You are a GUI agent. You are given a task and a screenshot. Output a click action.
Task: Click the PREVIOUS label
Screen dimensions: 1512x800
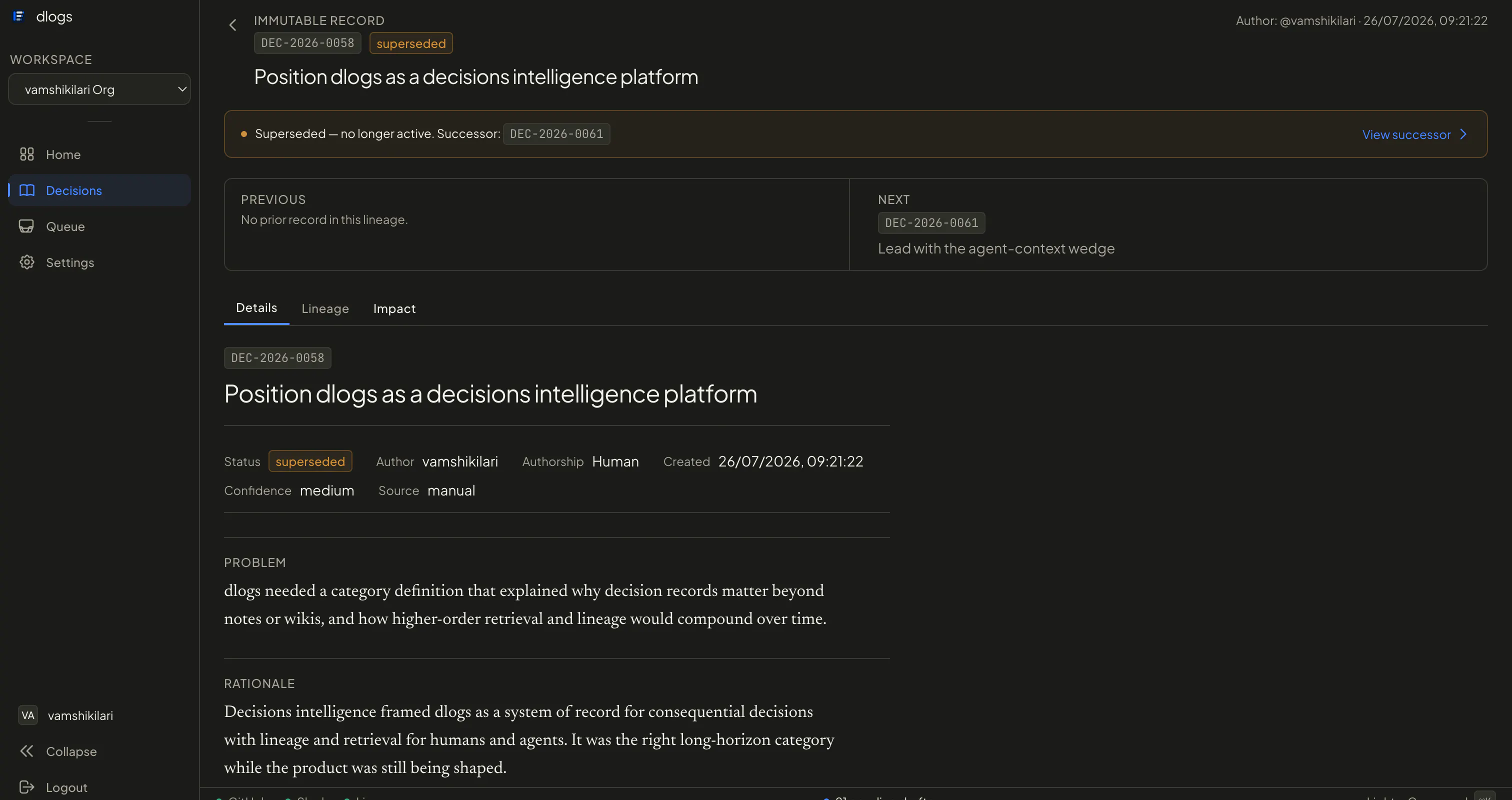(273, 199)
